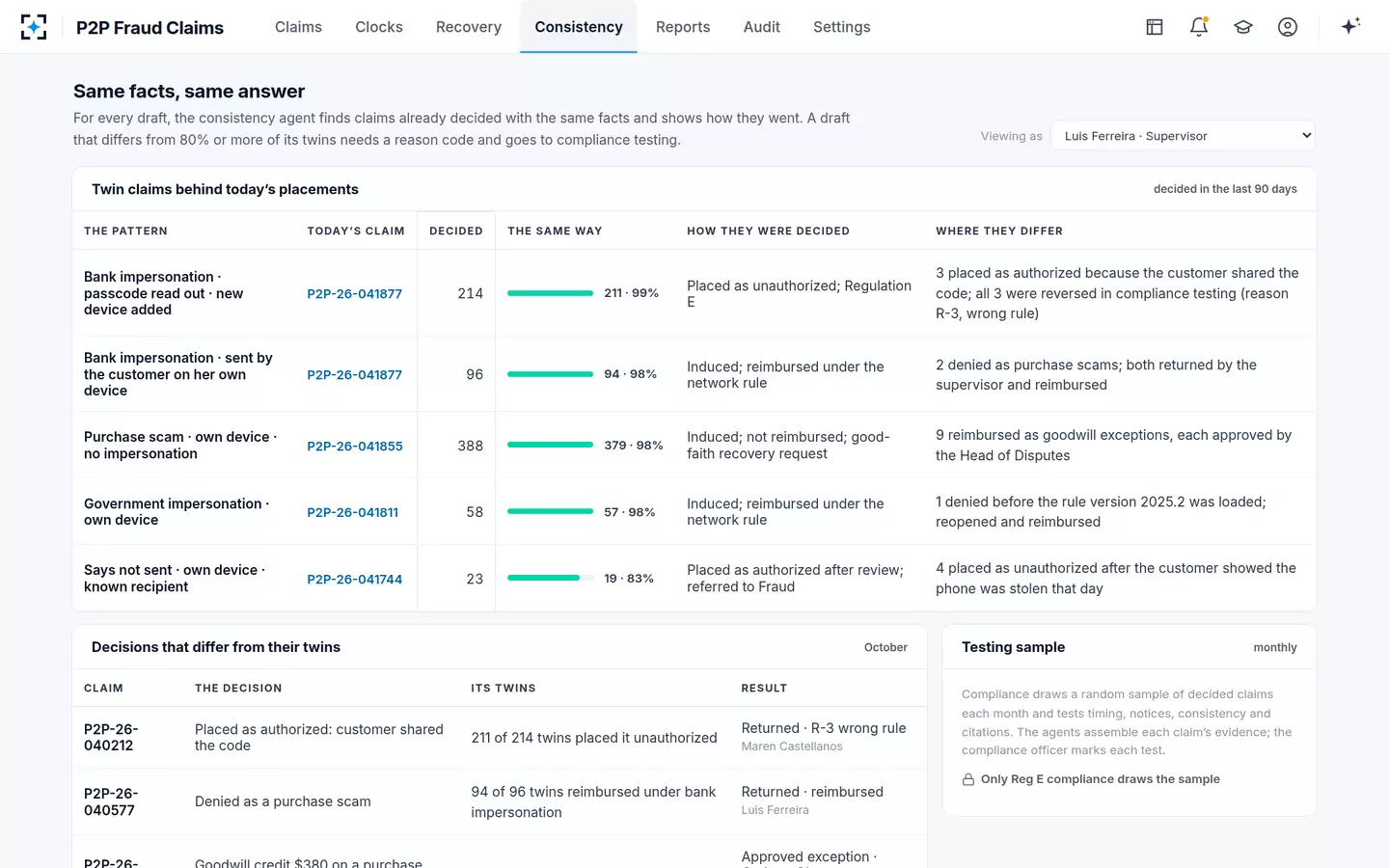The width and height of the screenshot is (1389, 868).
Task: Open the Viewing as Luis Ferreira dropdown
Action: [1183, 136]
